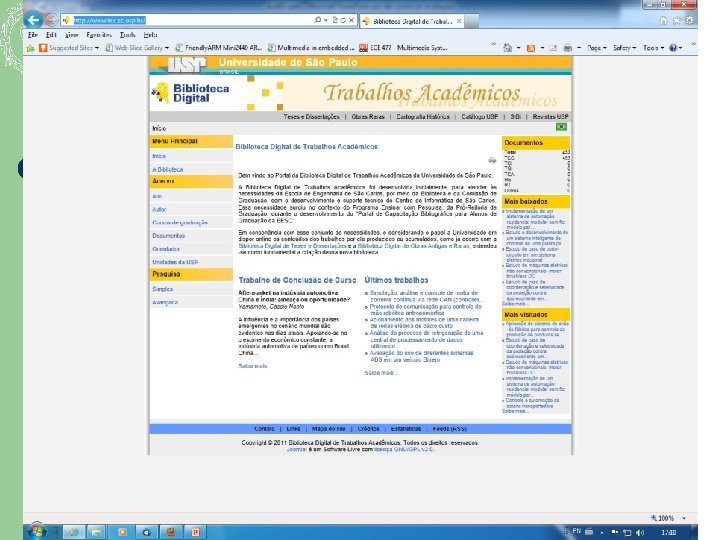Click Avançada under Pesquisa
The image size is (720, 540).
165,302
